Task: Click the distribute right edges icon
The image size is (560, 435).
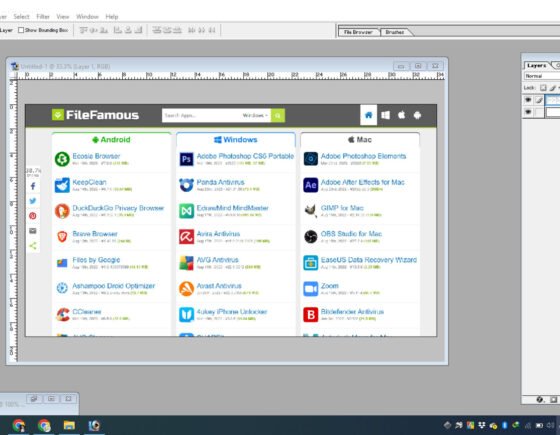Action: coord(212,30)
